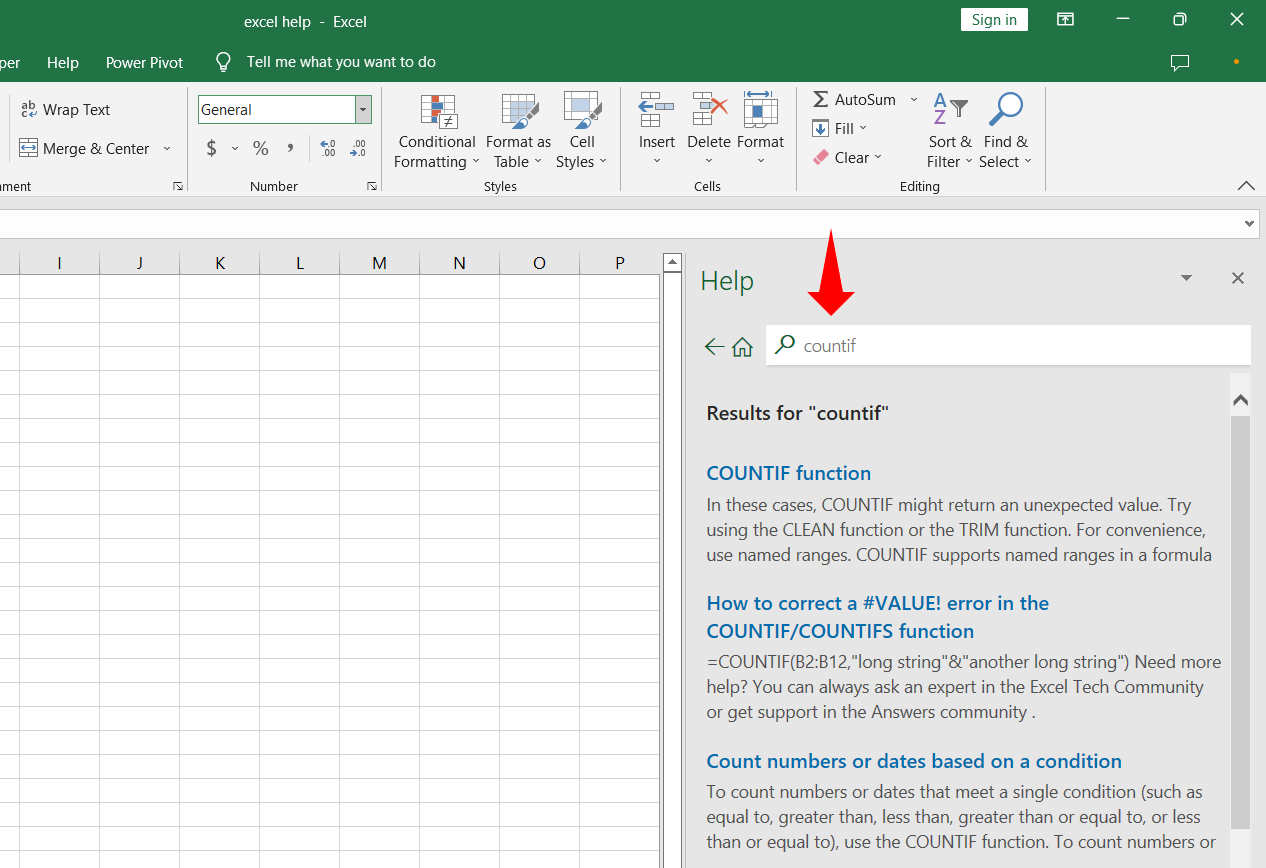Click Help pane scrollbar up arrow
This screenshot has height=868, width=1266.
[1240, 400]
